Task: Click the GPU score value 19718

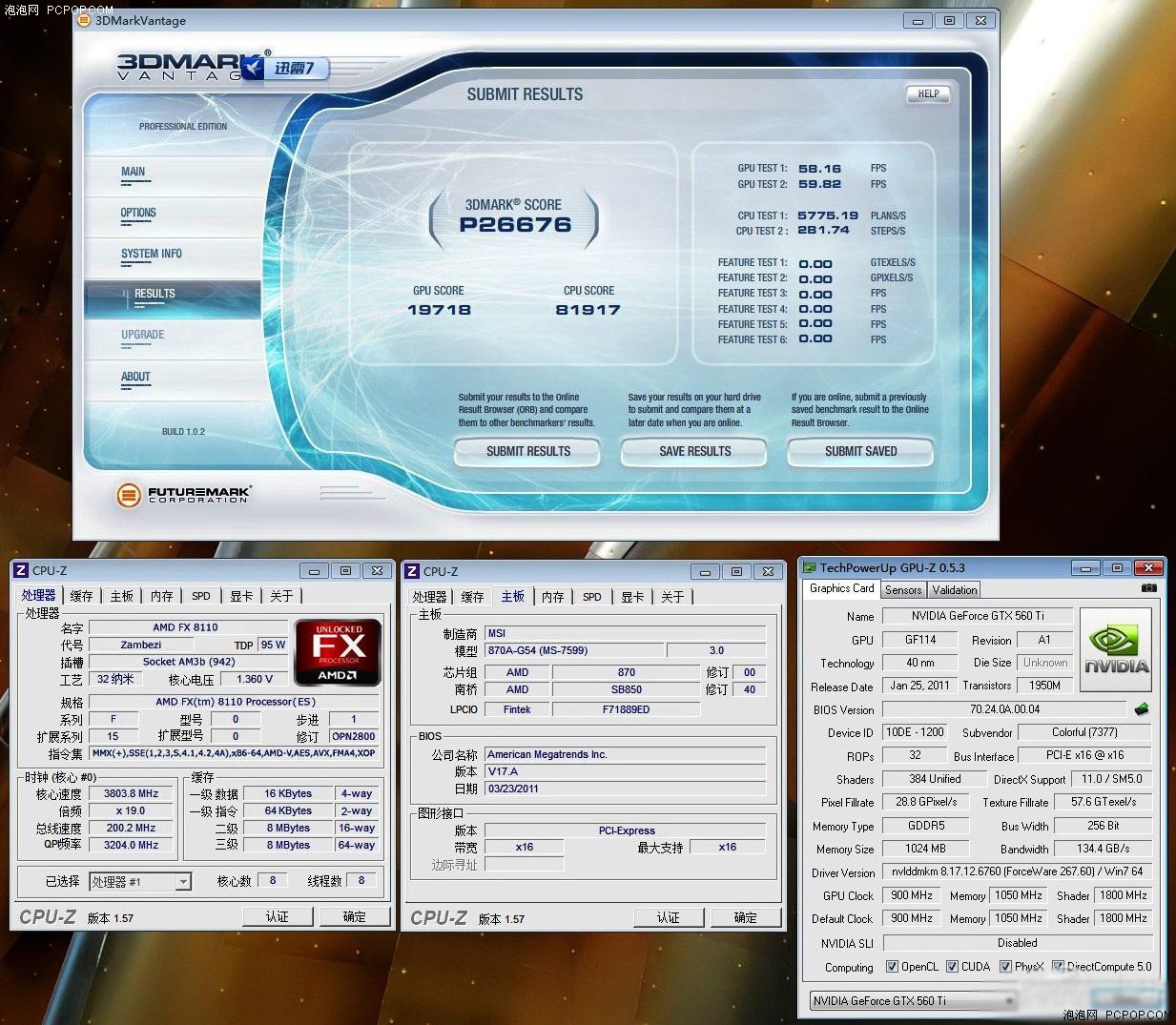Action: click(439, 310)
